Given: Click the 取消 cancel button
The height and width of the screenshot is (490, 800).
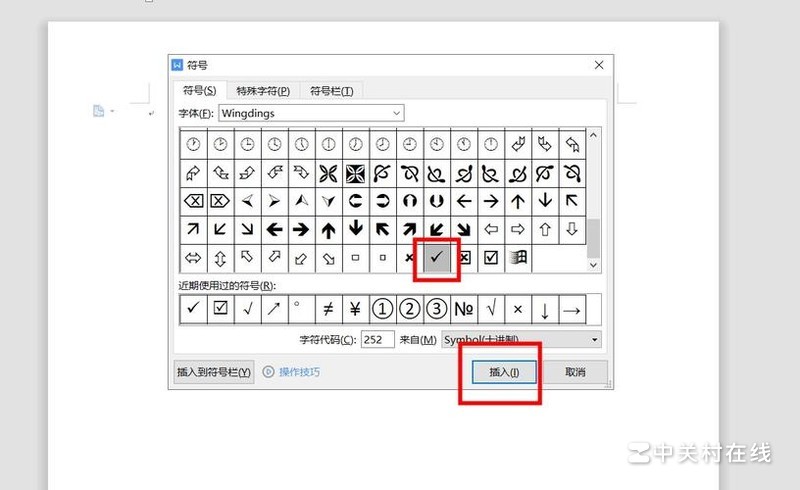Looking at the screenshot, I should coord(575,372).
